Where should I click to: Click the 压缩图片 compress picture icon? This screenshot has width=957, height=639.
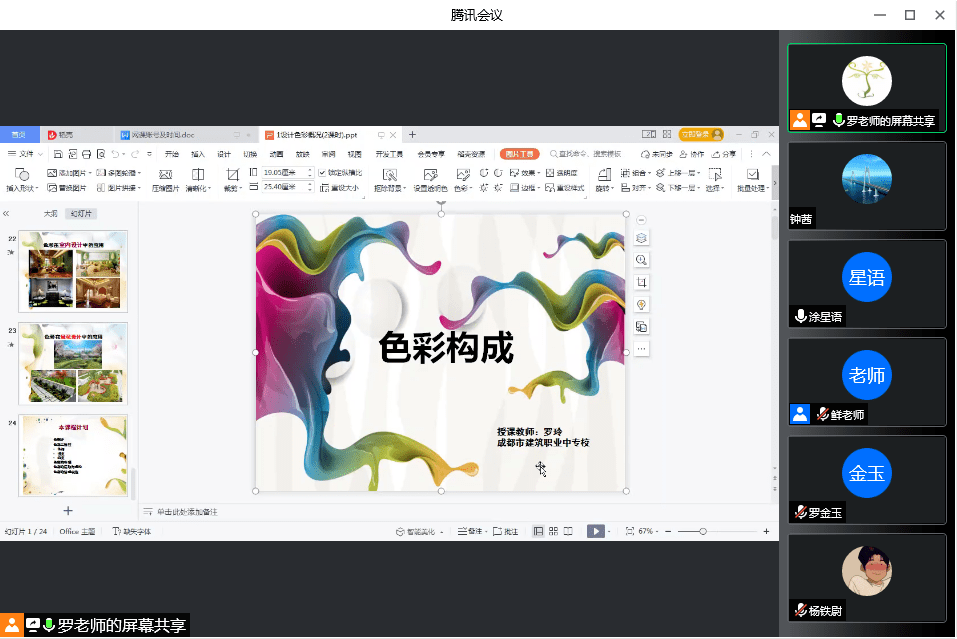pyautogui.click(x=166, y=174)
